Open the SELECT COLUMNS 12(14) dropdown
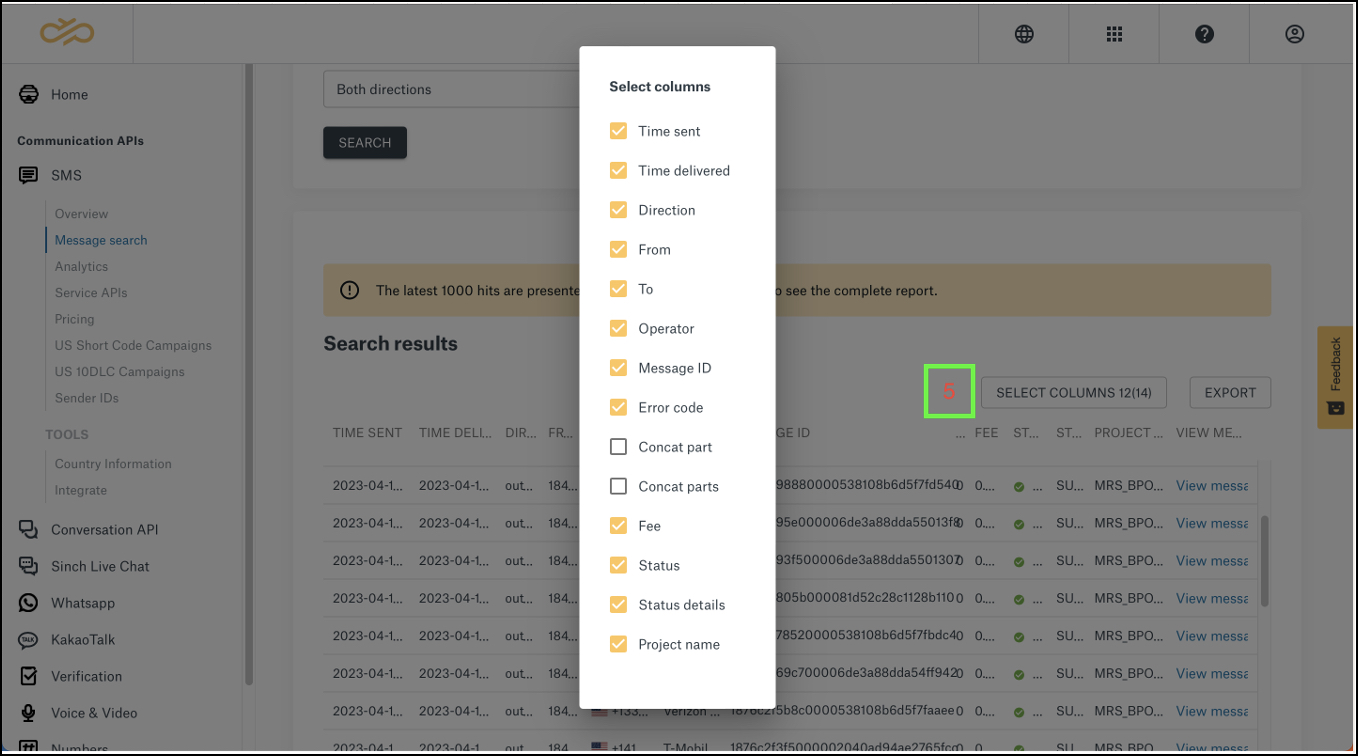This screenshot has height=756, width=1358. click(x=1073, y=392)
